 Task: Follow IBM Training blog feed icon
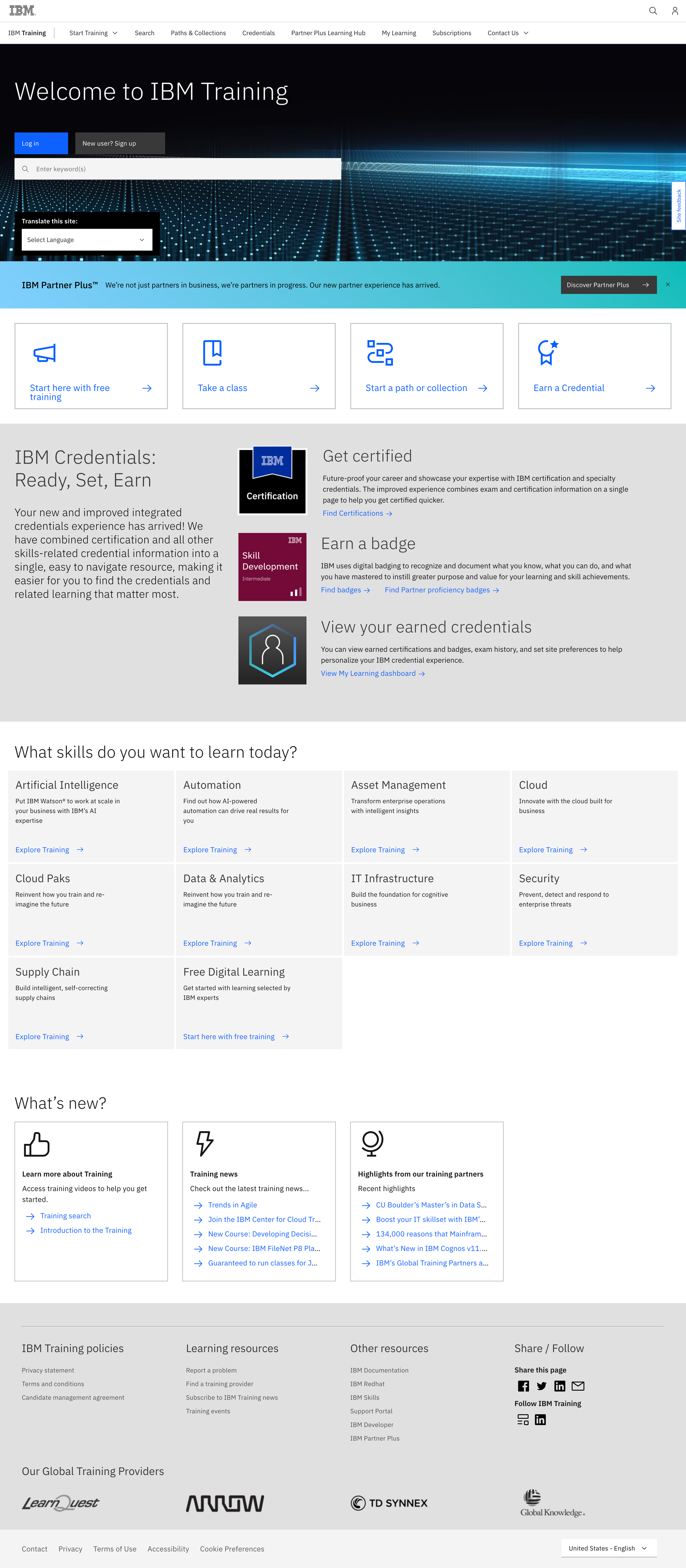click(x=523, y=1420)
